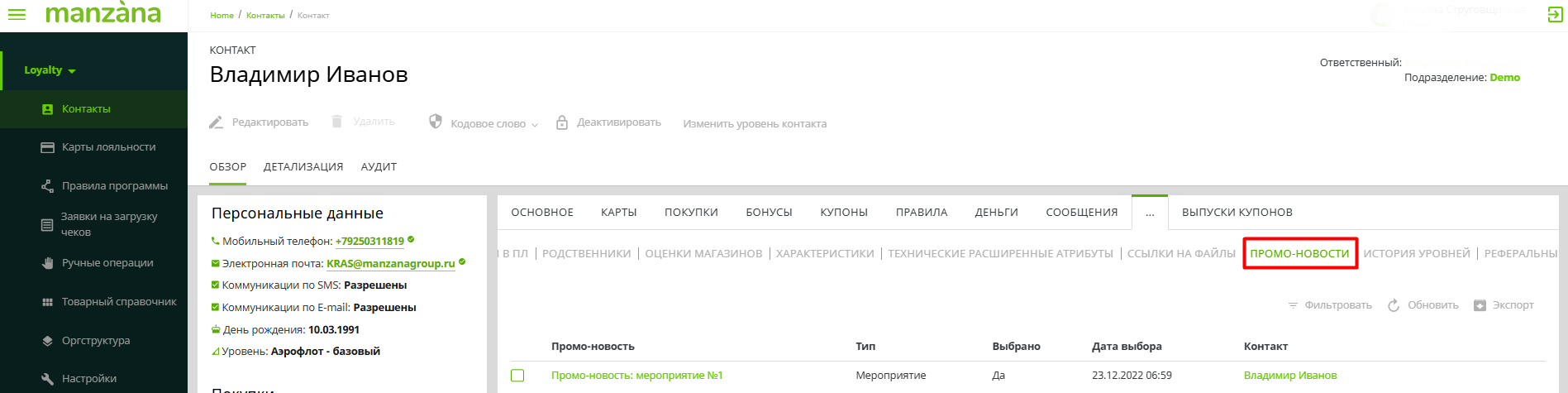Click the Export icon
The height and width of the screenshot is (393, 1568).
pos(1480,305)
